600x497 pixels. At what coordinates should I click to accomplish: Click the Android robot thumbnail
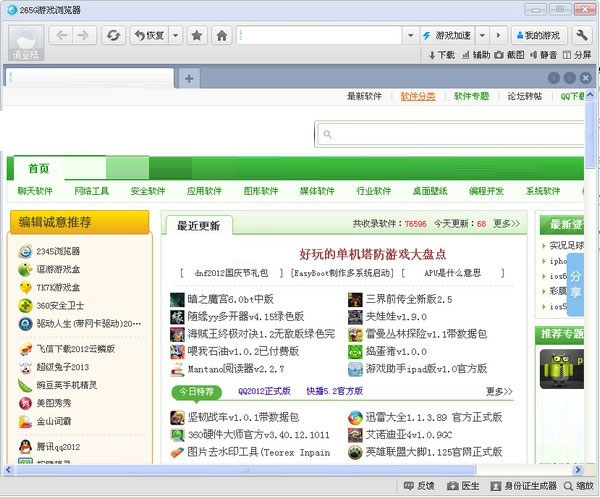[x=561, y=369]
